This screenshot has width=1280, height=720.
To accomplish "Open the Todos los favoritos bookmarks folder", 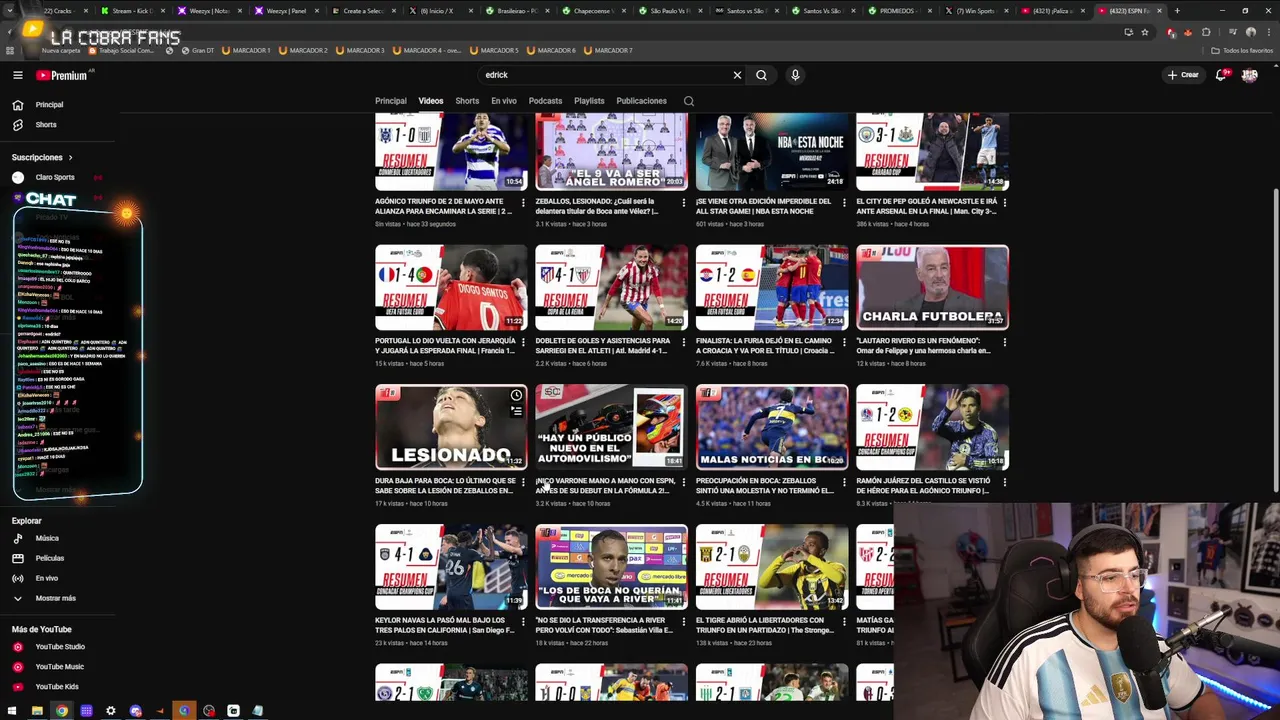I will coord(1242,50).
